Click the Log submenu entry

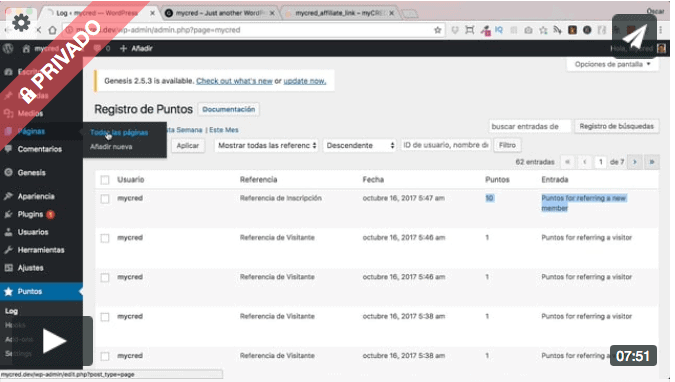click(x=12, y=311)
